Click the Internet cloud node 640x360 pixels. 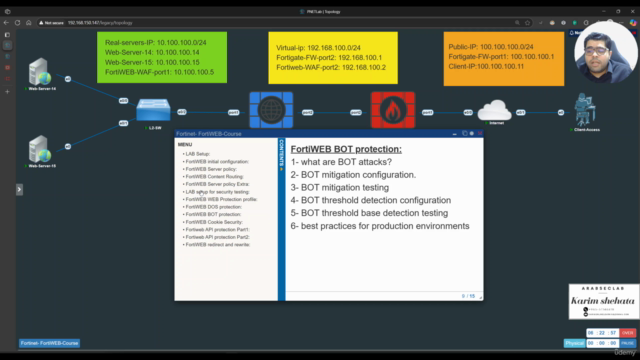(x=494, y=110)
